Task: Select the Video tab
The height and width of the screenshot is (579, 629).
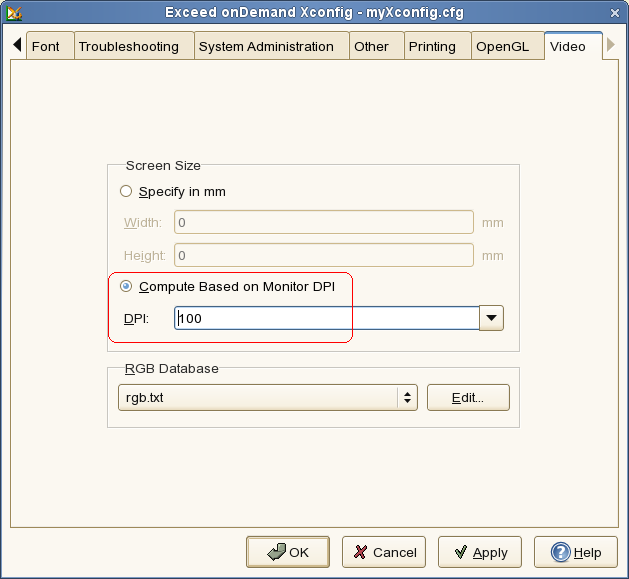Action: coord(568,46)
